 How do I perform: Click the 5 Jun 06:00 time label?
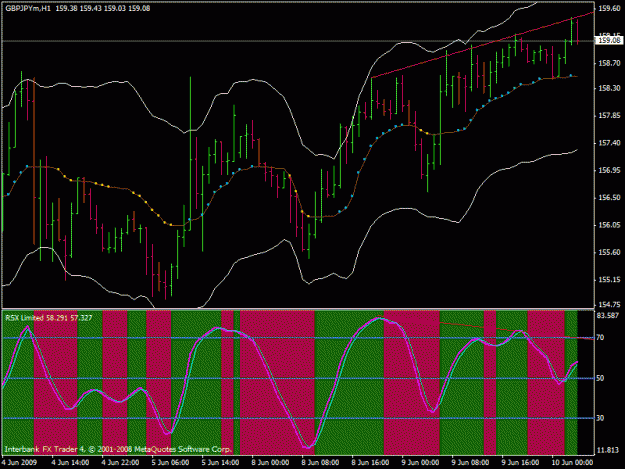click(x=170, y=463)
